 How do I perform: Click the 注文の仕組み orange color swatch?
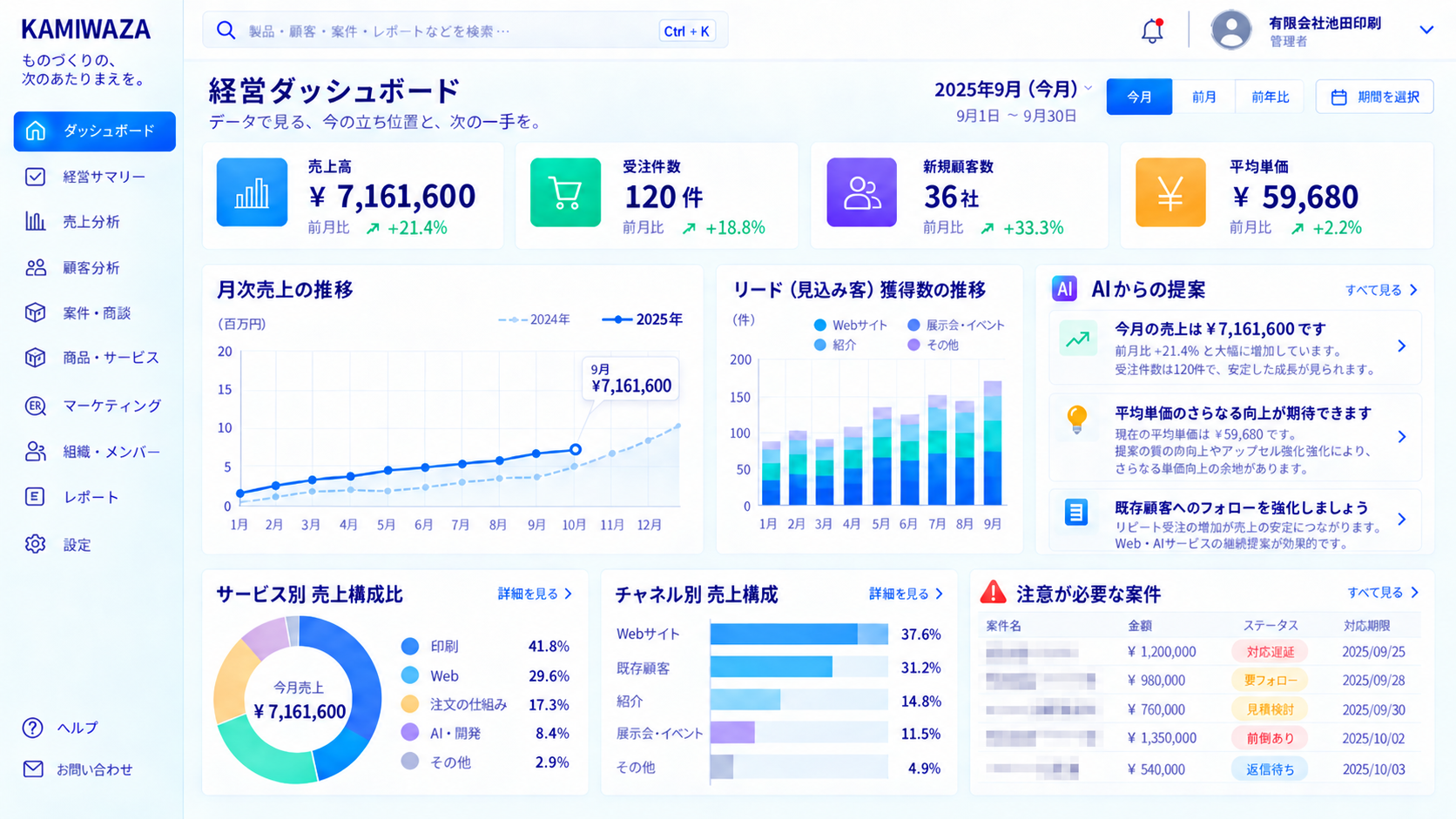[x=410, y=704]
